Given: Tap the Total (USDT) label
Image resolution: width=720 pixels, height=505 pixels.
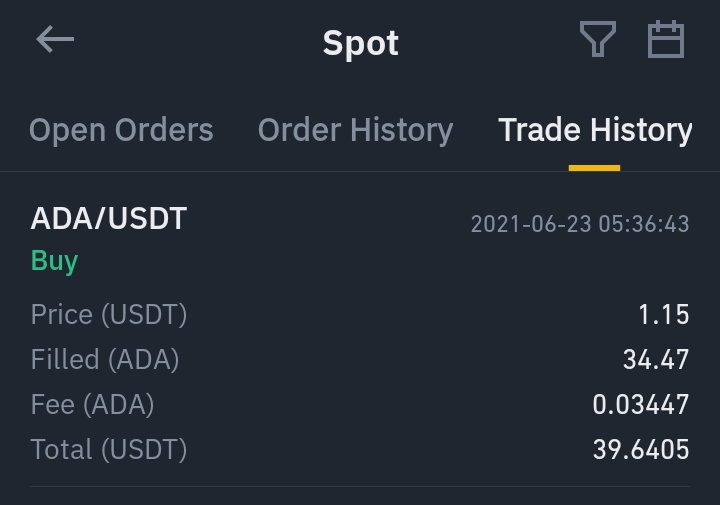Looking at the screenshot, I should pyautogui.click(x=109, y=449).
